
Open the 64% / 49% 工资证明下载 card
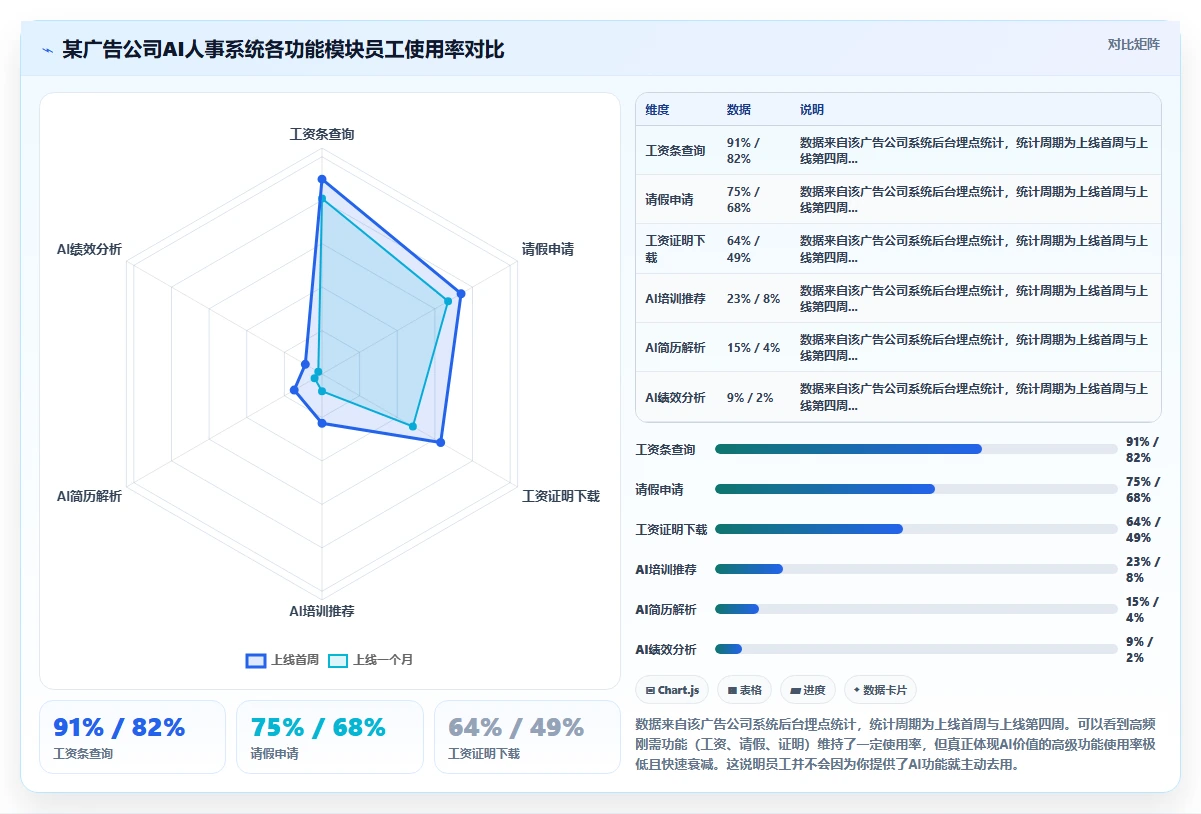(527, 737)
